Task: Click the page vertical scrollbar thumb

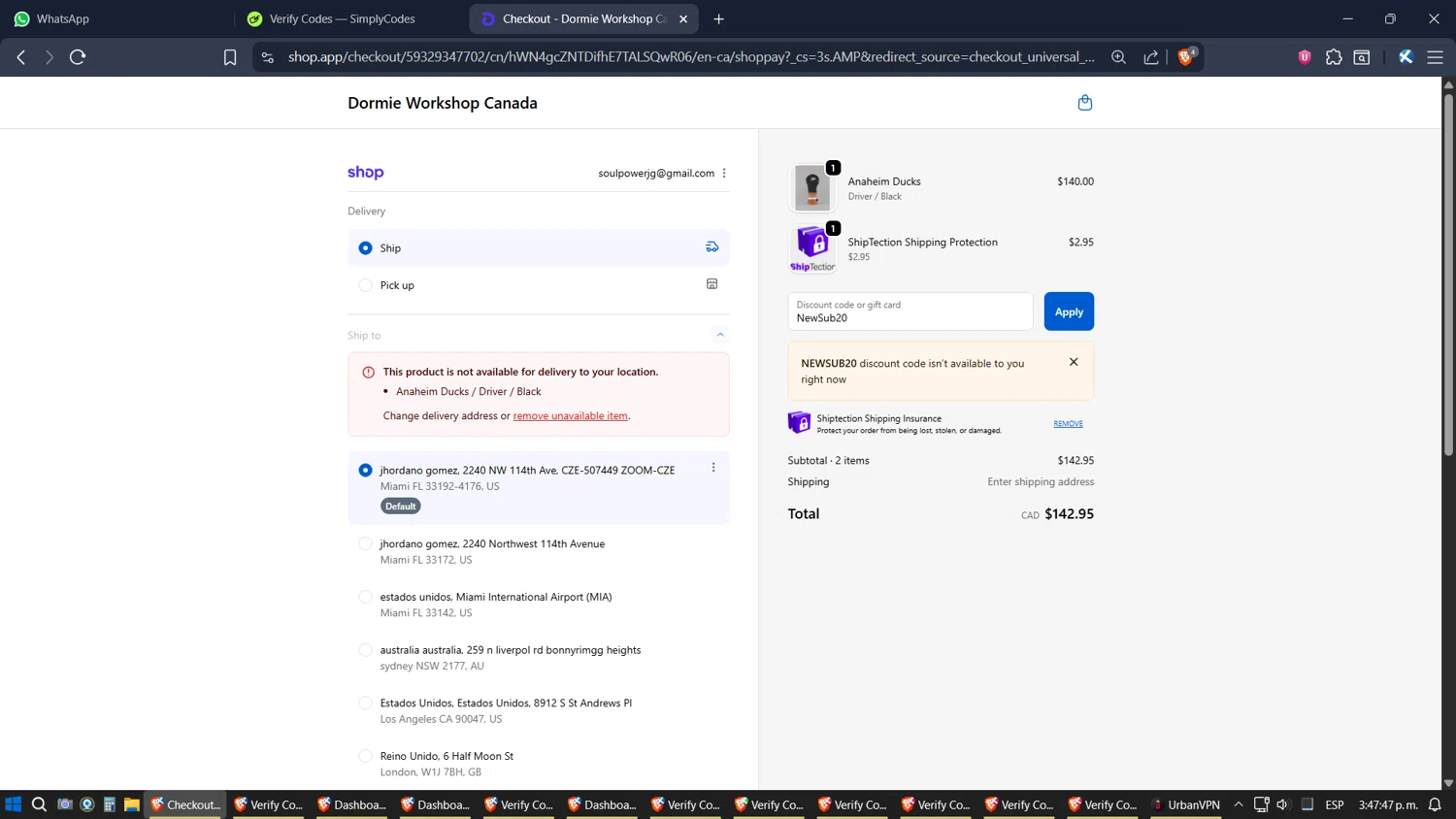Action: (x=1448, y=275)
